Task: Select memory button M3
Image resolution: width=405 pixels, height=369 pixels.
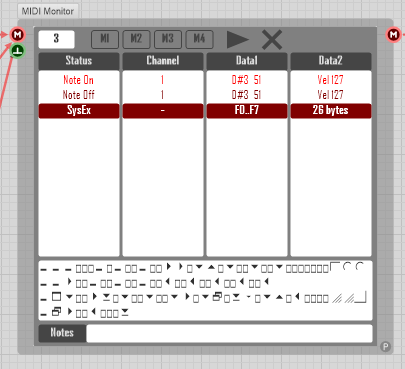Action: click(x=168, y=39)
